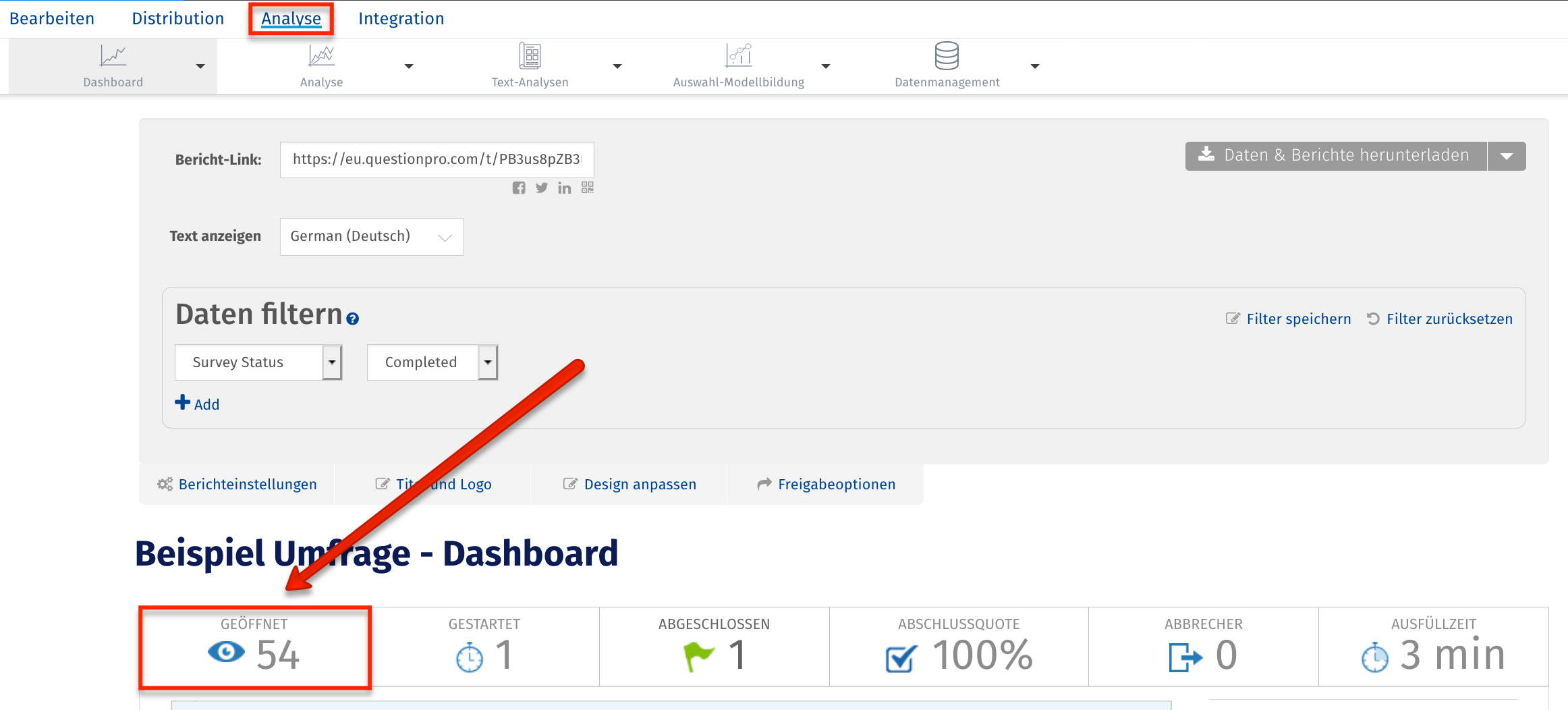Click Daten & Berichte herunterladen button
Image resolution: width=1568 pixels, height=710 pixels.
(1336, 156)
